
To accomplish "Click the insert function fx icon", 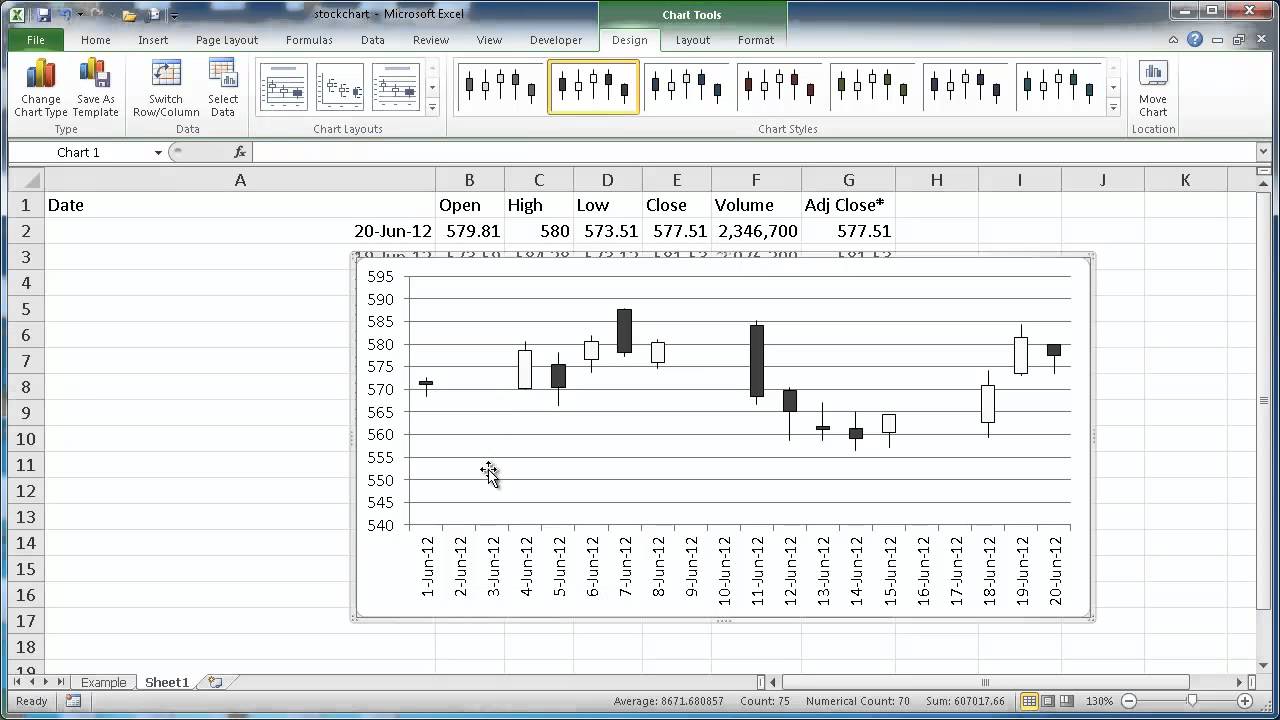I will 240,152.
